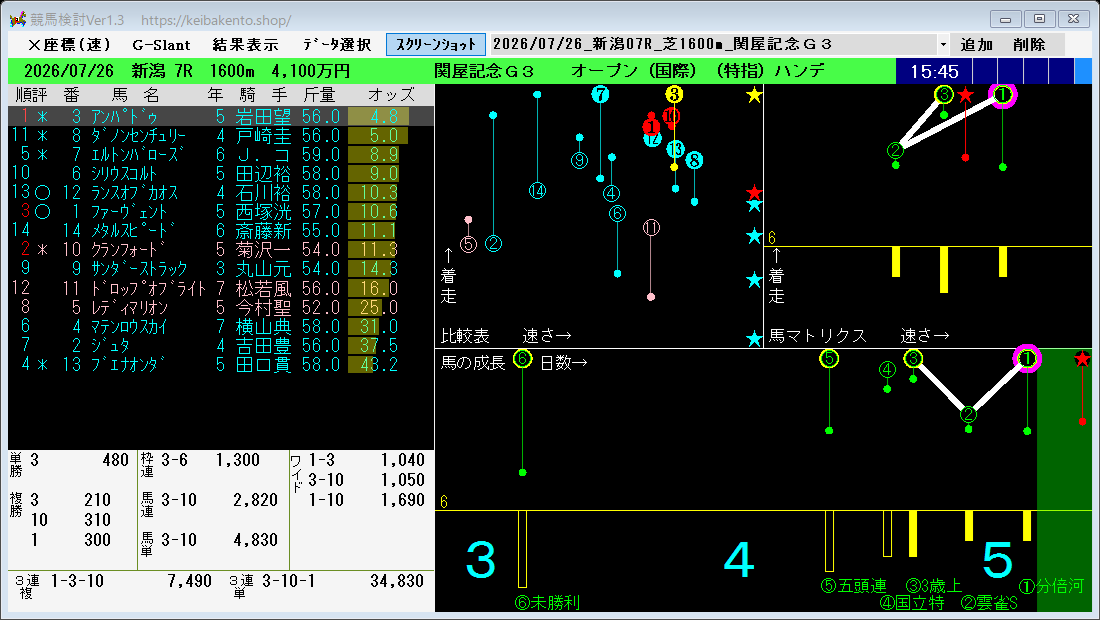Open the データ選択 menu

pyautogui.click(x=337, y=45)
